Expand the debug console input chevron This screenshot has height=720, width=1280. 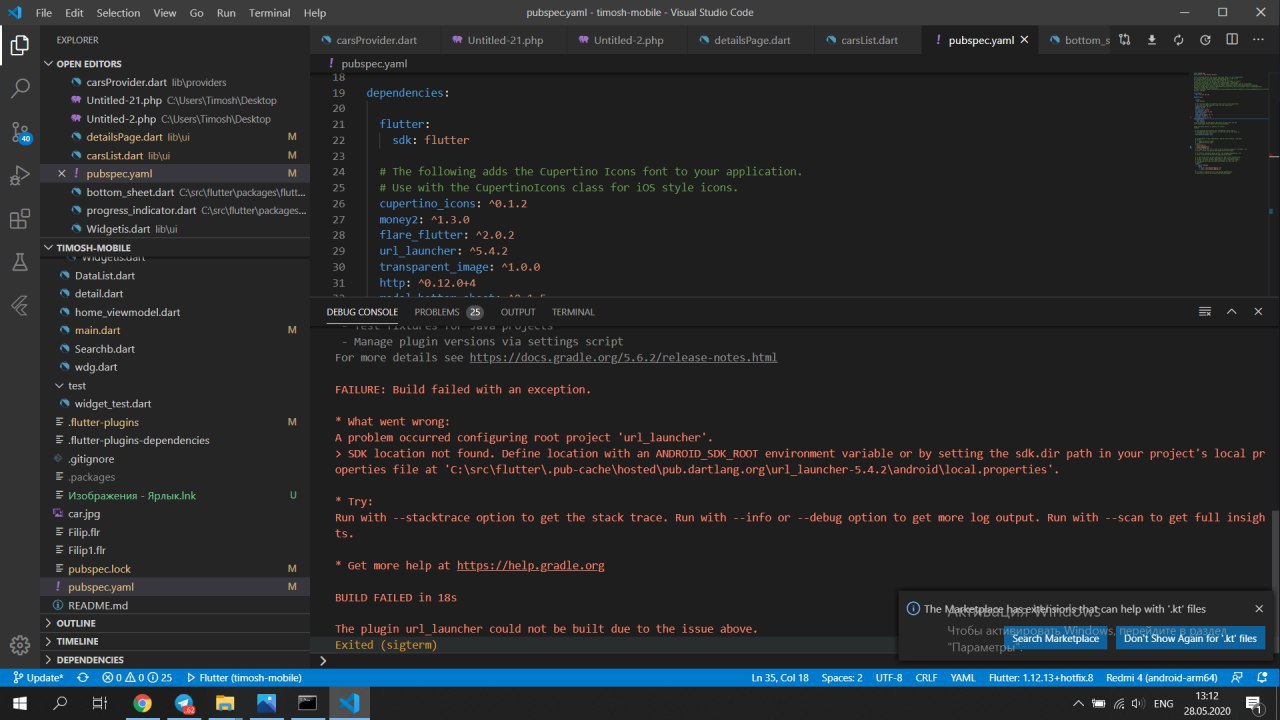(323, 660)
